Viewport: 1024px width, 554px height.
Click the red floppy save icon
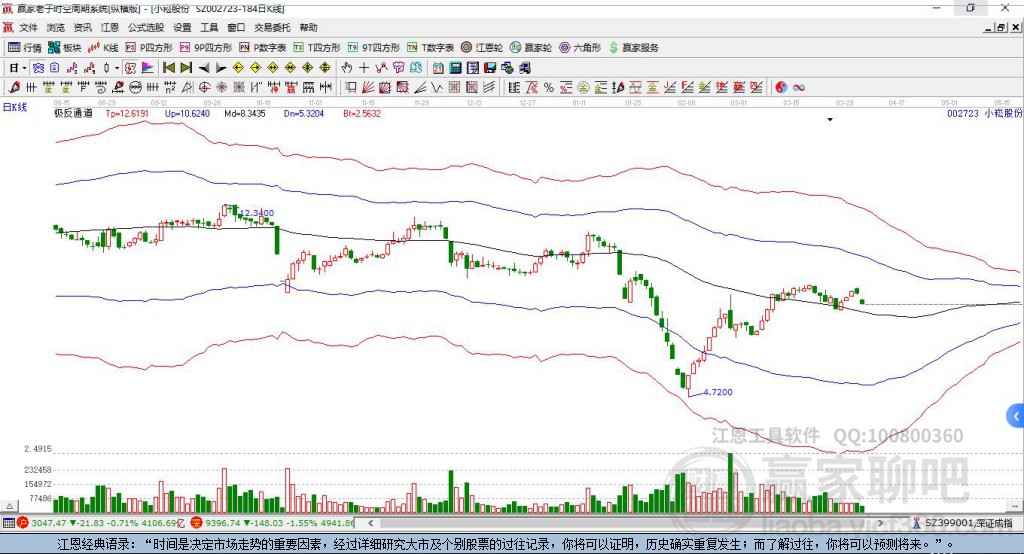coord(490,67)
